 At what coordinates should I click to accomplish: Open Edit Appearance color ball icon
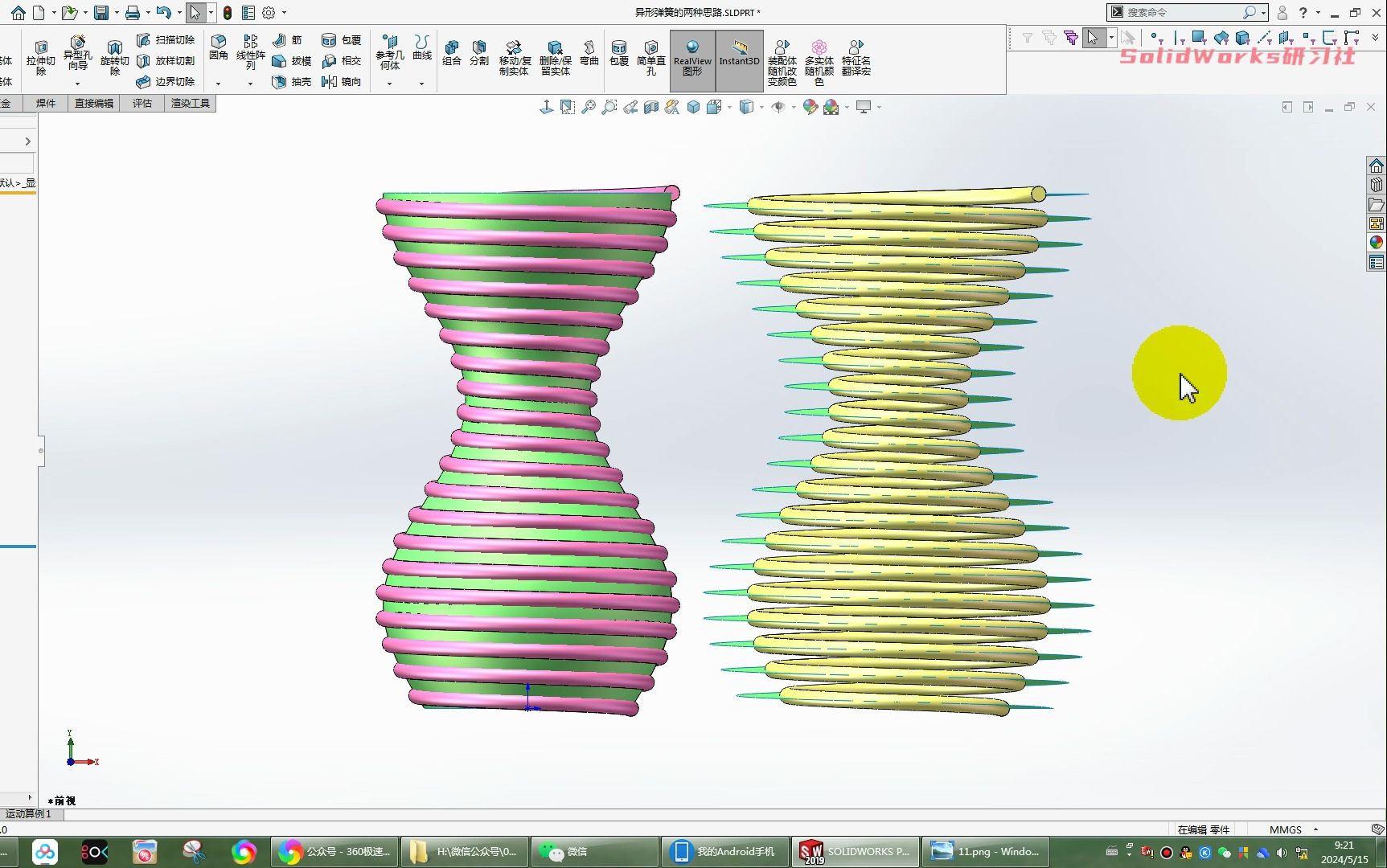[810, 107]
